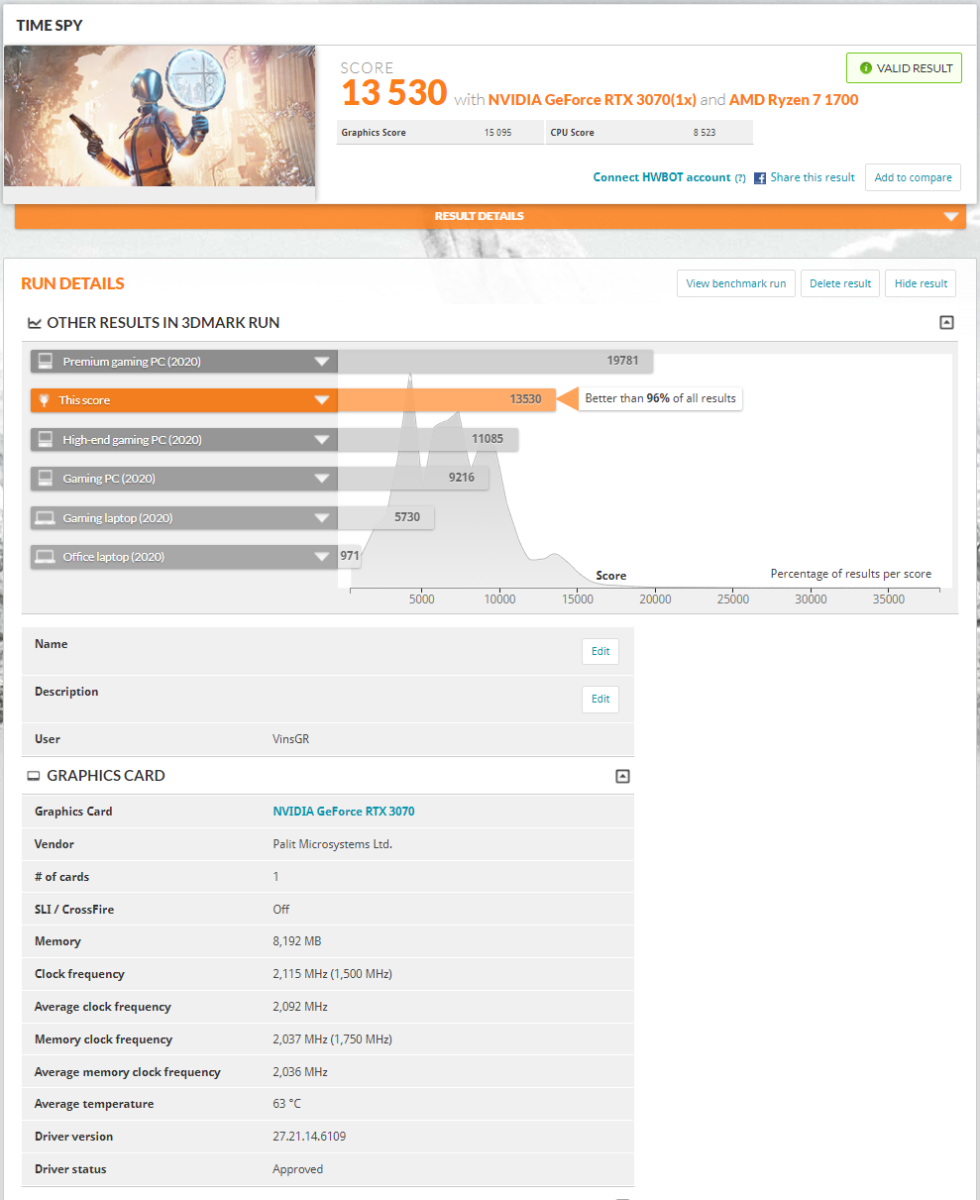Click average temperature 63 °C
The width and height of the screenshot is (980, 1200).
coord(287,1104)
